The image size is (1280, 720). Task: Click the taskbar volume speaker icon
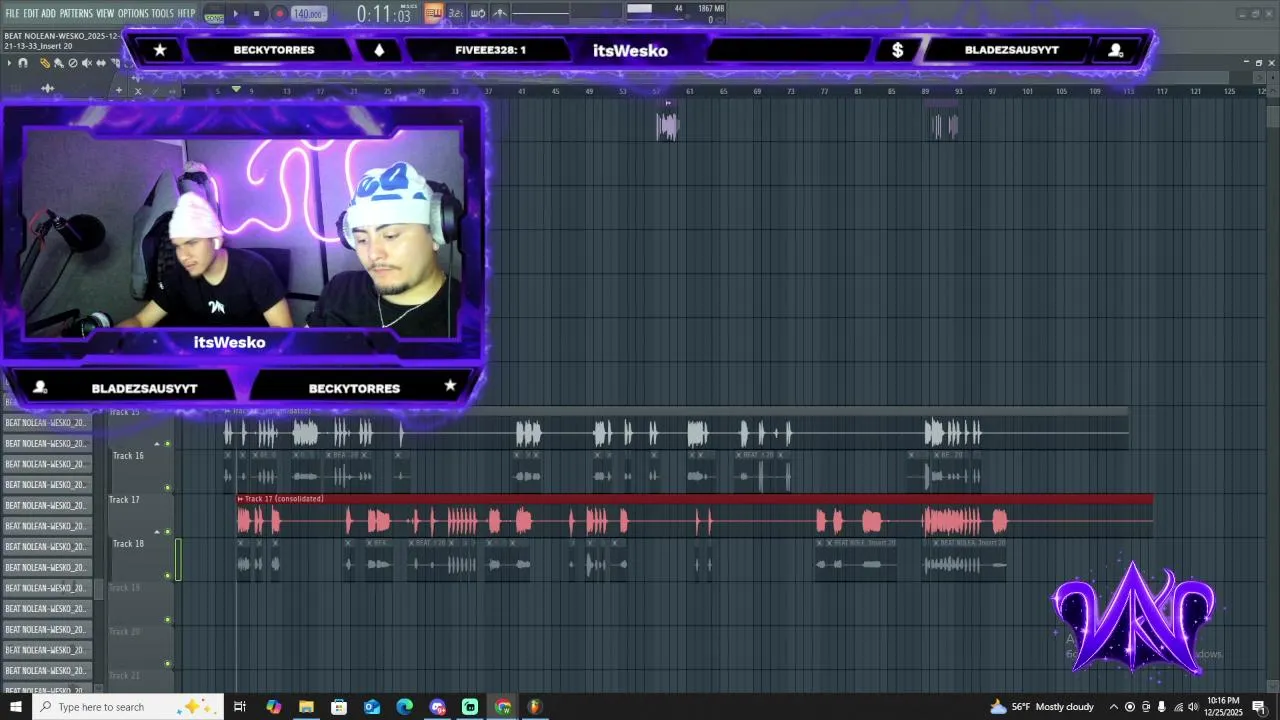pos(1193,707)
